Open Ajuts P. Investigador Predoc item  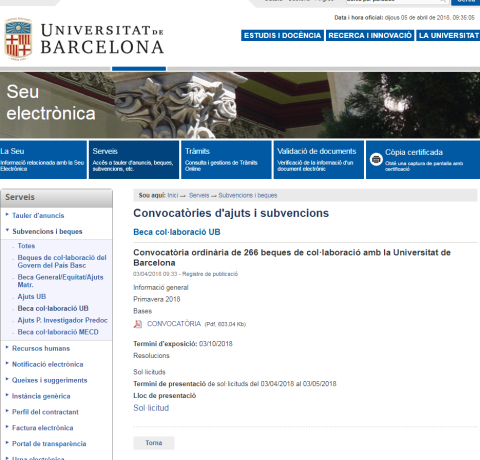point(63,320)
